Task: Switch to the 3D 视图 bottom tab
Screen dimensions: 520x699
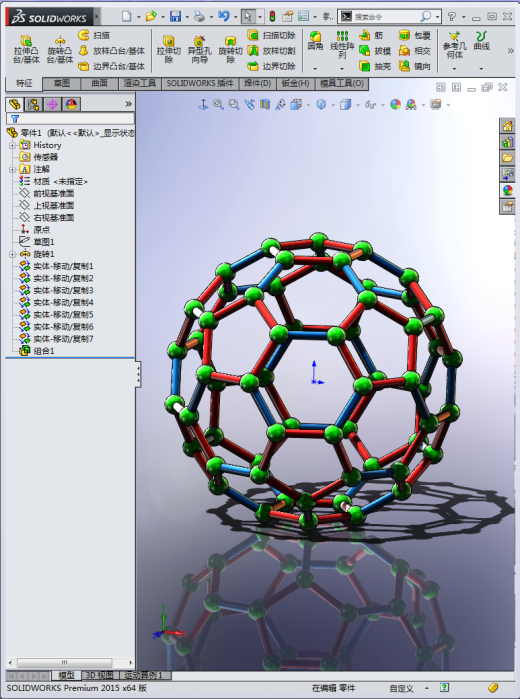Action: pos(99,675)
